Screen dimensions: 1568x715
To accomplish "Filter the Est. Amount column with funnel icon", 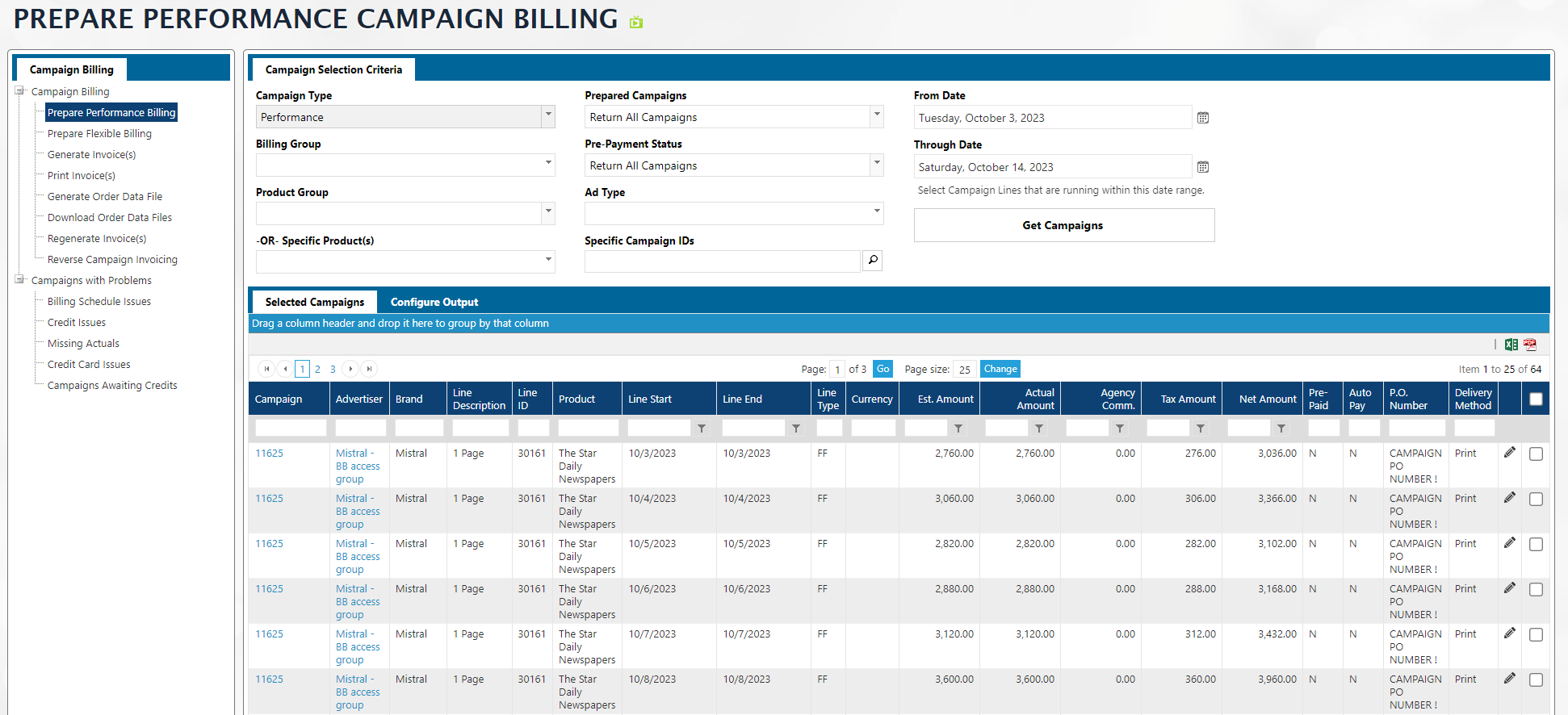I will [x=958, y=429].
